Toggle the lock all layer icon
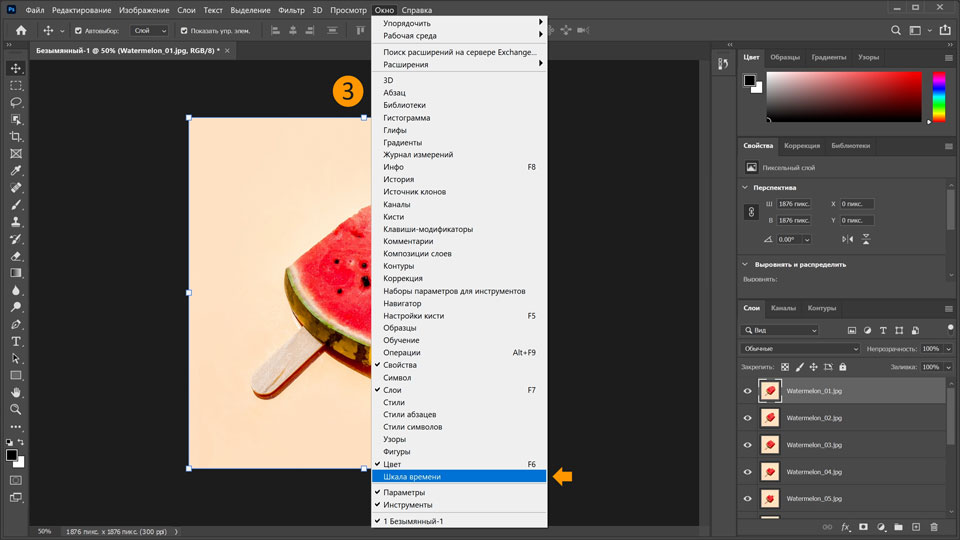The image size is (960, 540). click(842, 367)
